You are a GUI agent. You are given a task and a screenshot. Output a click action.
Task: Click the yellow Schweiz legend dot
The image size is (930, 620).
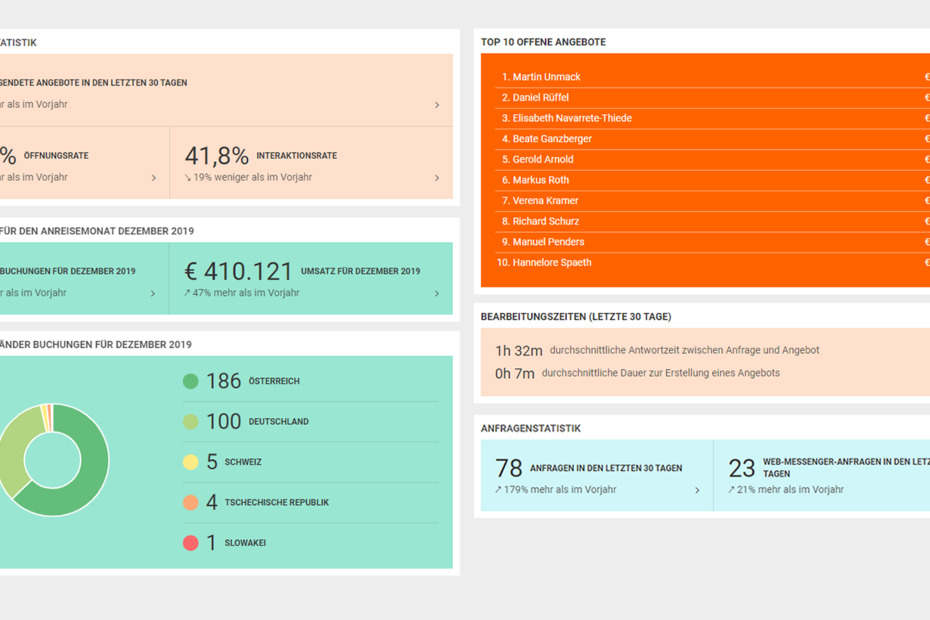[x=190, y=462]
